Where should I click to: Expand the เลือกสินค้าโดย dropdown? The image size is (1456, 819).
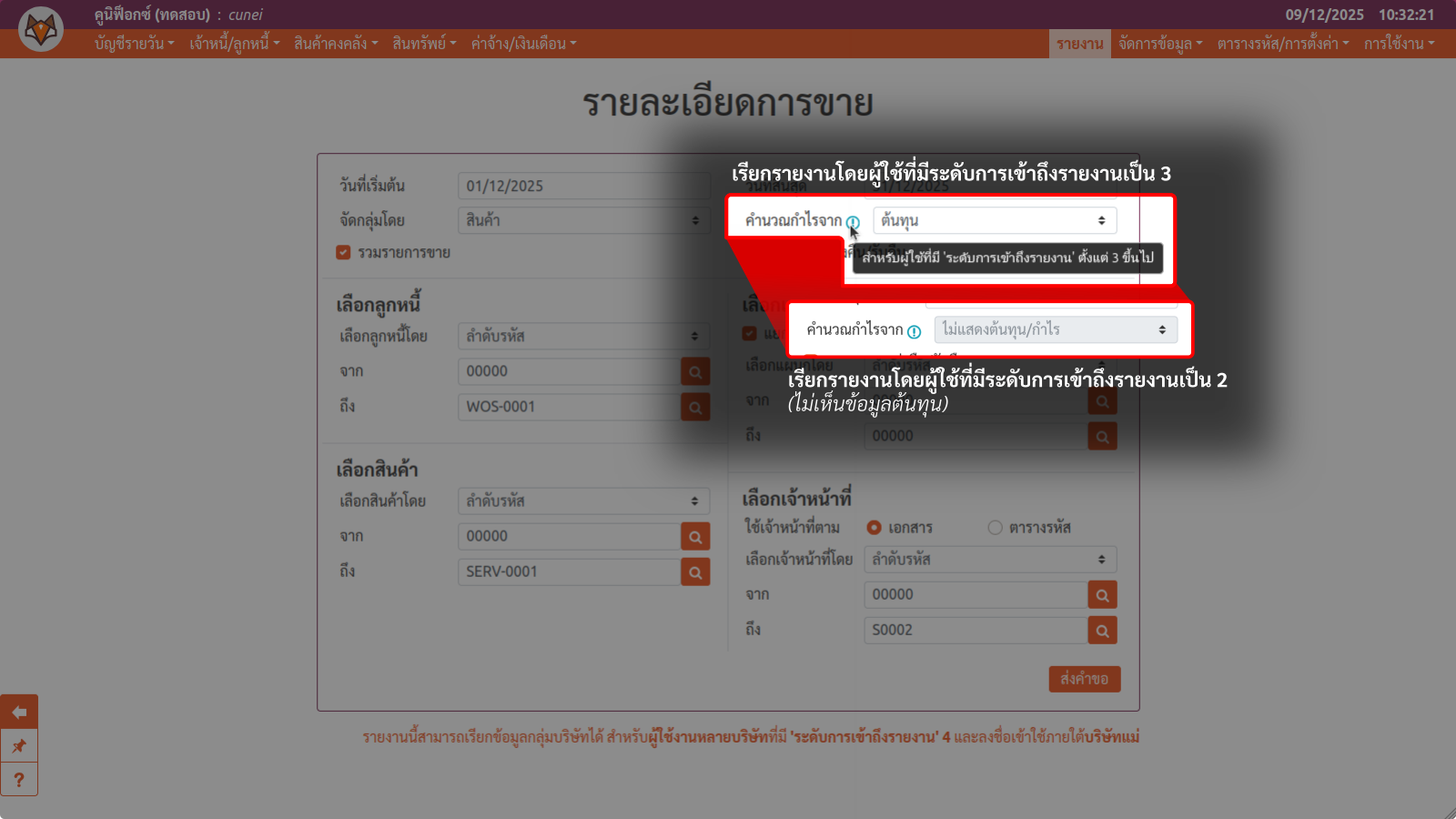582,501
